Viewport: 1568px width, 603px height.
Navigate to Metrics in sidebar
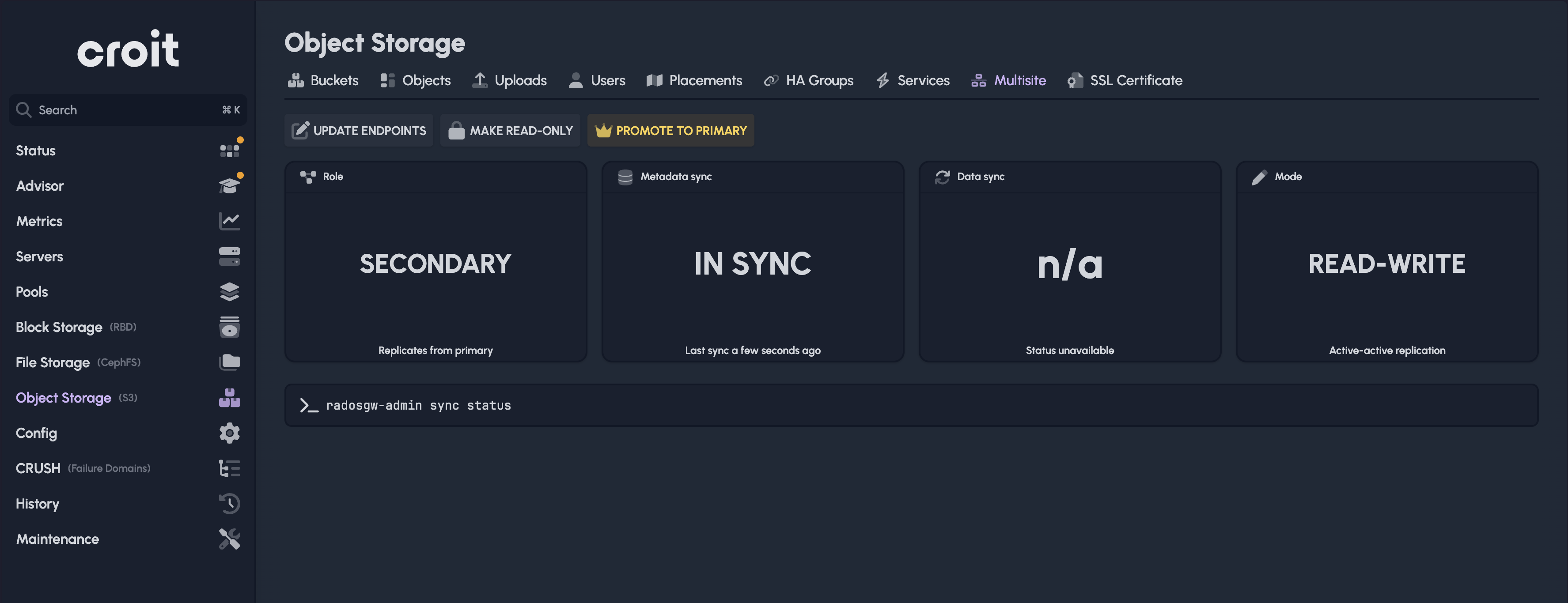(39, 221)
